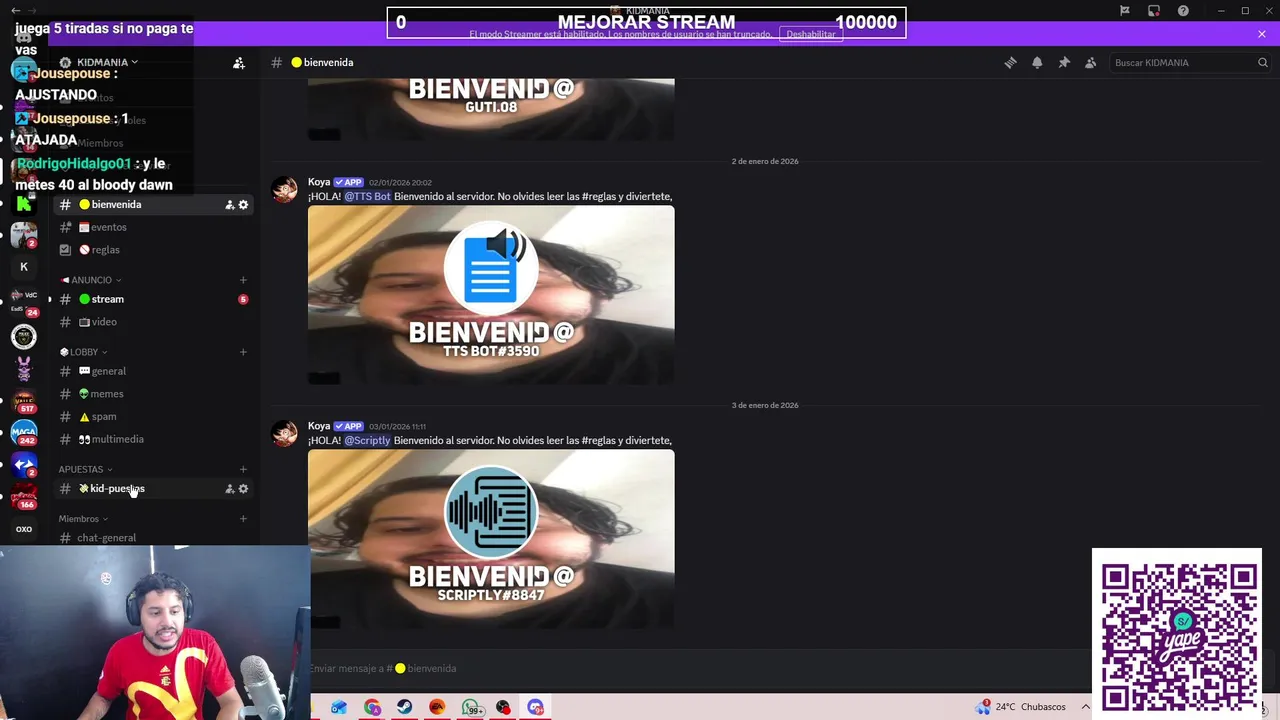The image size is (1280, 720).
Task: Invite people to server icon
Action: coord(239,63)
